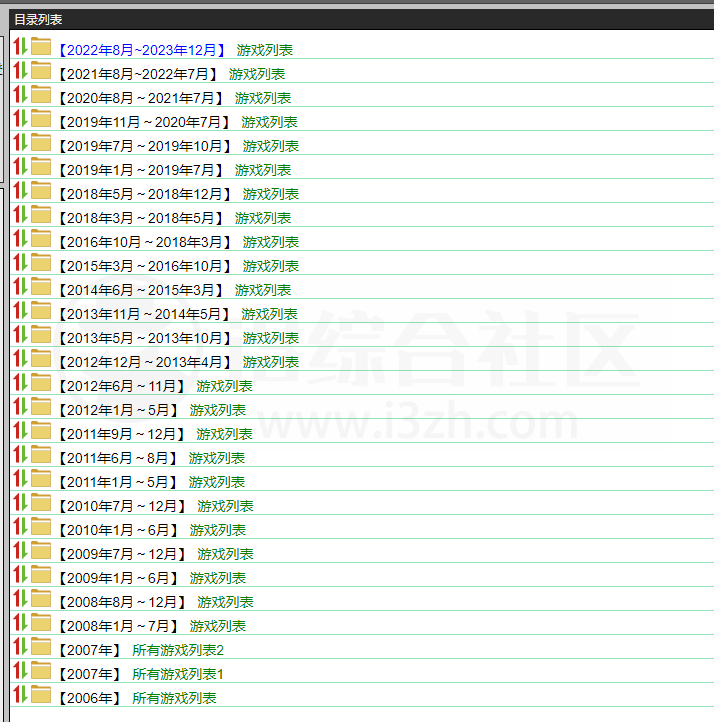Open folder icon for 2013年5月~2013年10月 row
Image resolution: width=714 pixels, height=722 pixels.
[x=41, y=334]
